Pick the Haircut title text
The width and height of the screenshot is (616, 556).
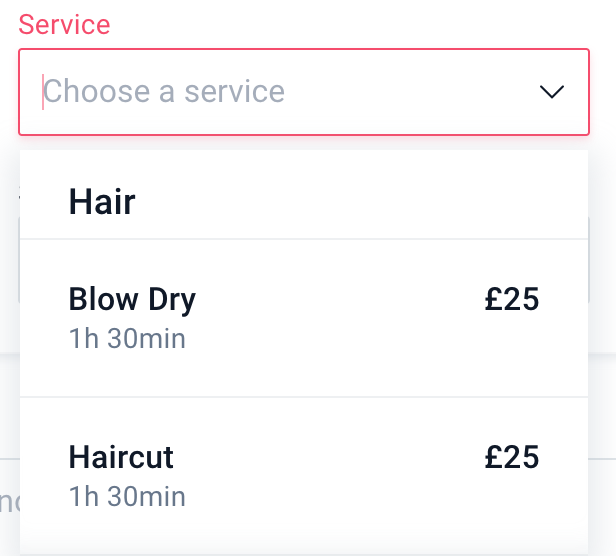121,457
